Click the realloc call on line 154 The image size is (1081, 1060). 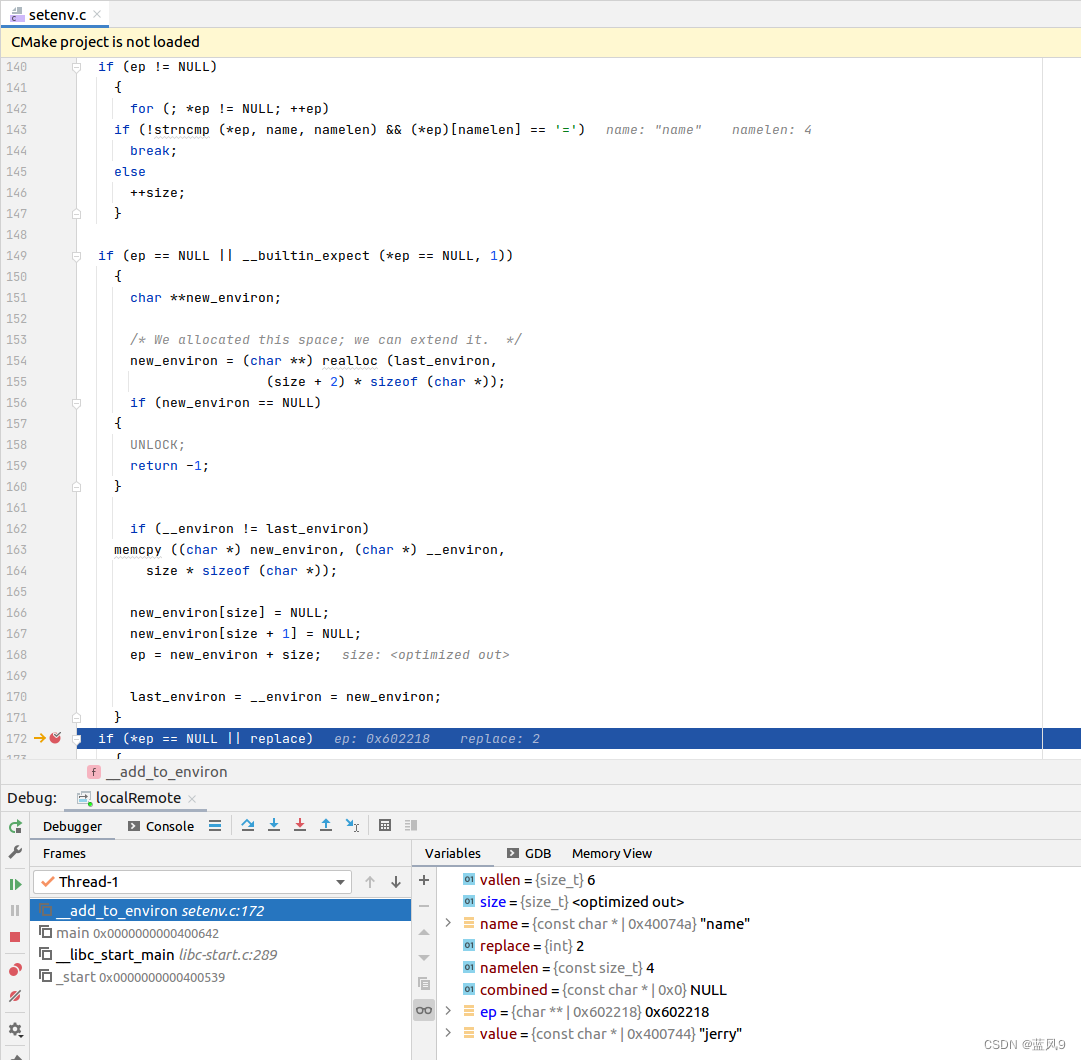point(350,361)
